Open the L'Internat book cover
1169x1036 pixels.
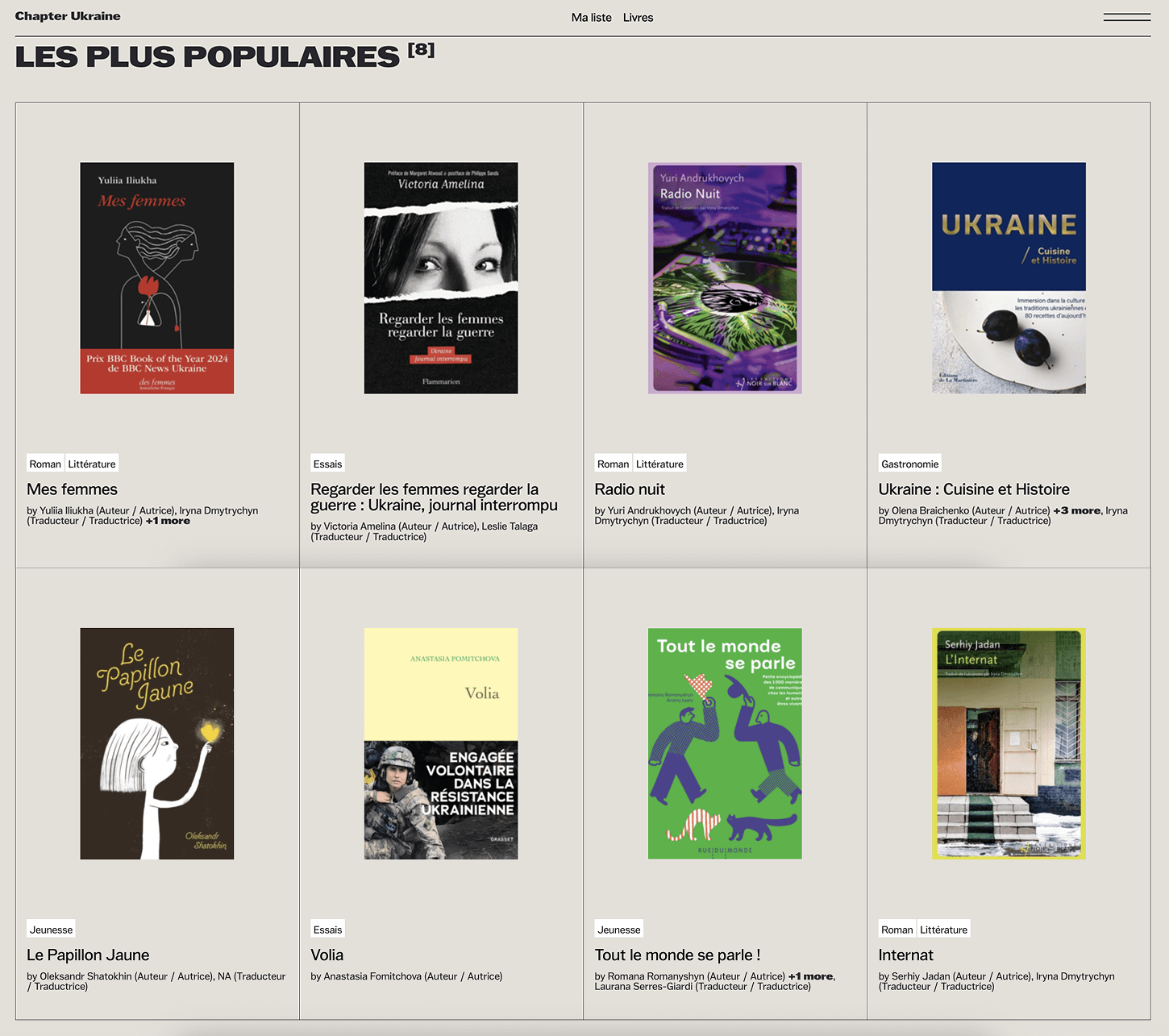[x=1009, y=743]
